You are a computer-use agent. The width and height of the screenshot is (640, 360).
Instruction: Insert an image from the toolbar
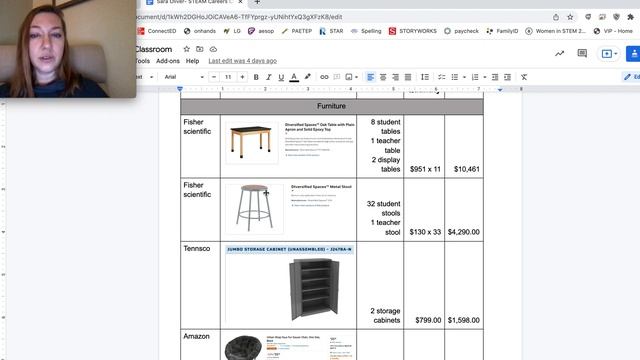pos(349,77)
